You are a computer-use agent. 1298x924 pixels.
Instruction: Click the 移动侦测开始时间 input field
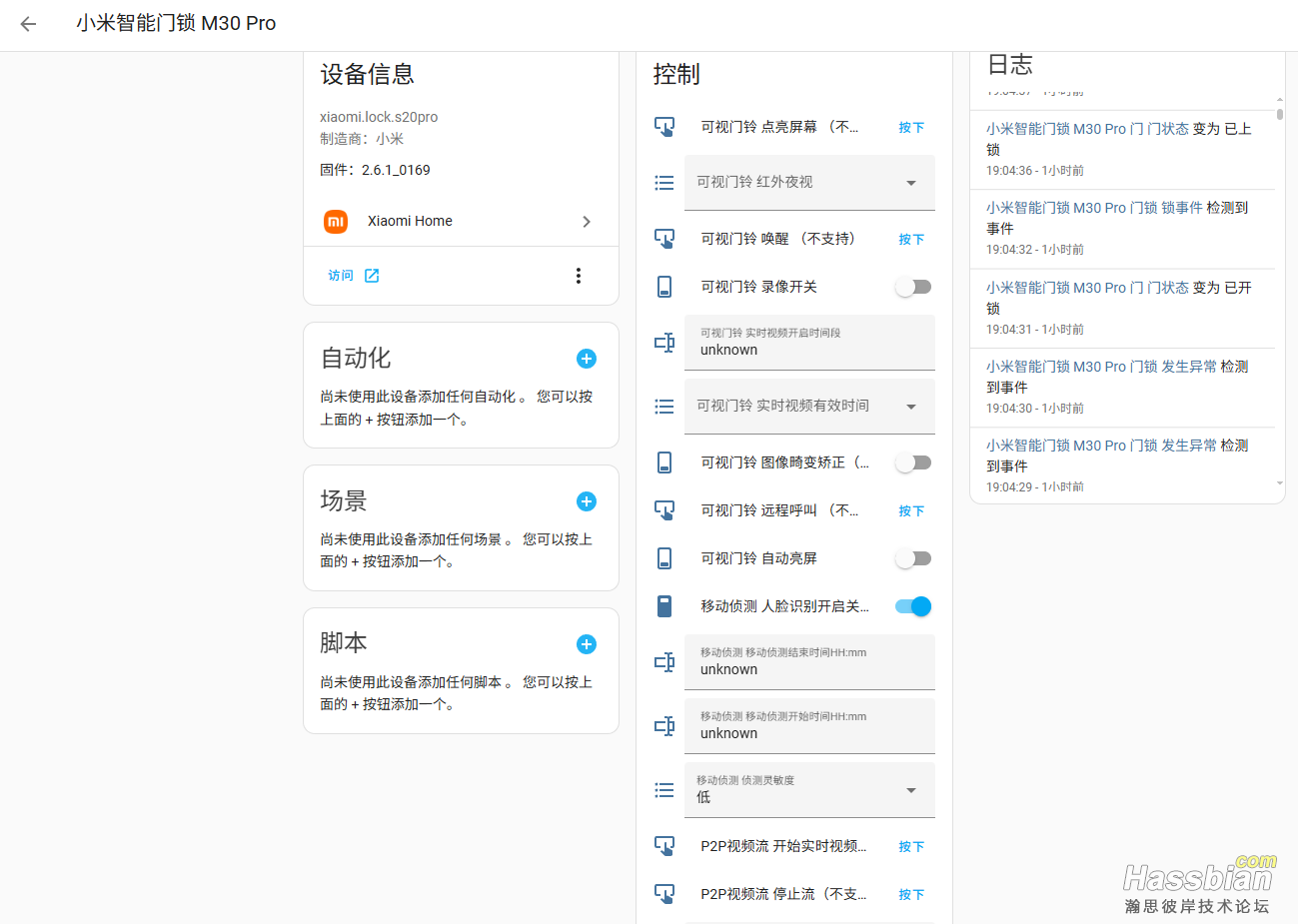pos(809,726)
